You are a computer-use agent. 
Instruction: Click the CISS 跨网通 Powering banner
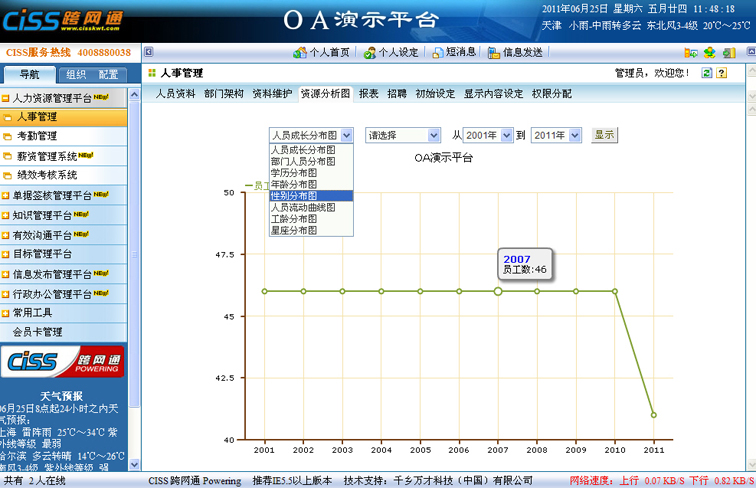tap(66, 362)
